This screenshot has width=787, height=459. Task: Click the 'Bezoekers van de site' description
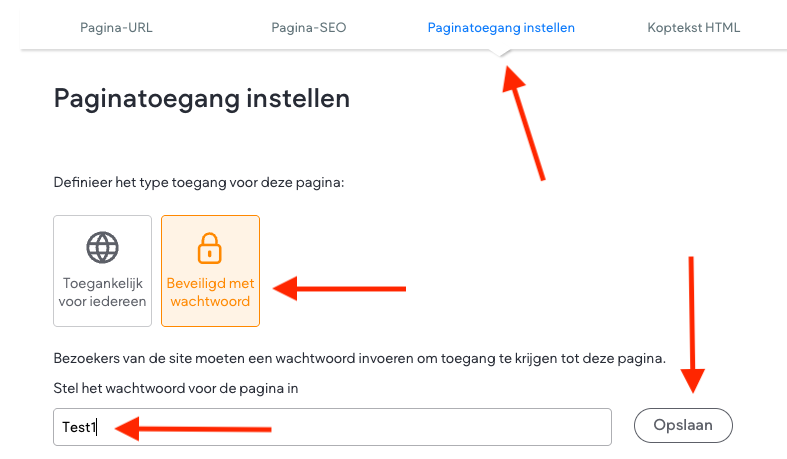pyautogui.click(x=359, y=358)
